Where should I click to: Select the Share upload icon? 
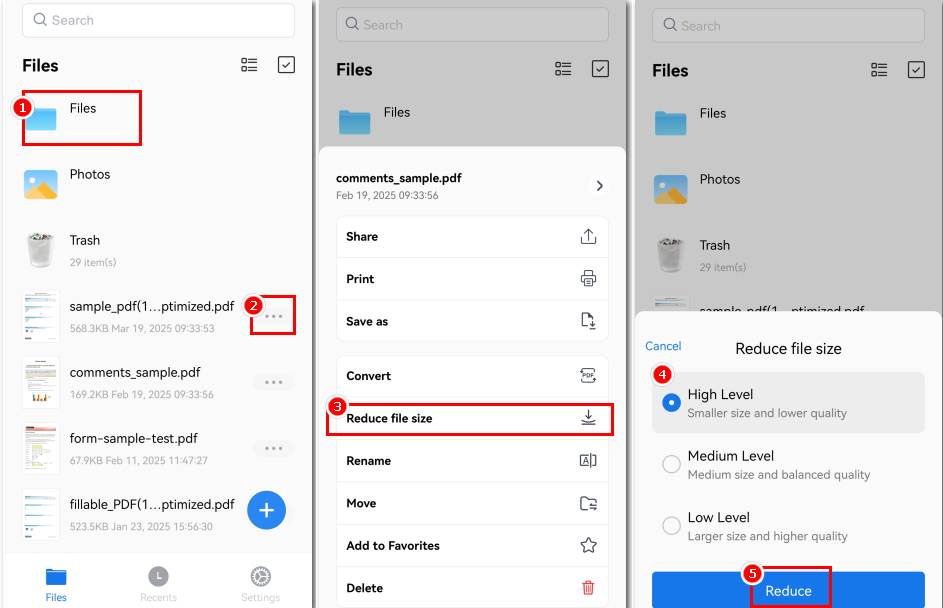589,236
